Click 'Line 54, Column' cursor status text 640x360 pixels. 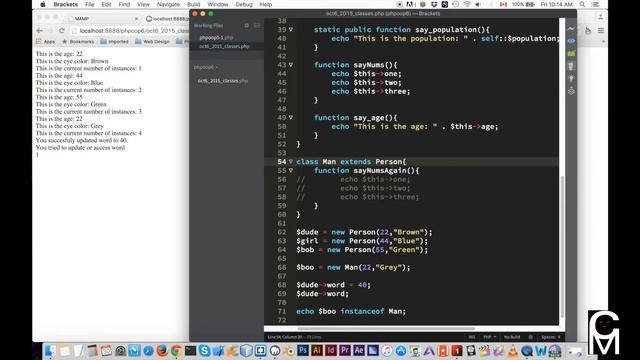[285, 337]
